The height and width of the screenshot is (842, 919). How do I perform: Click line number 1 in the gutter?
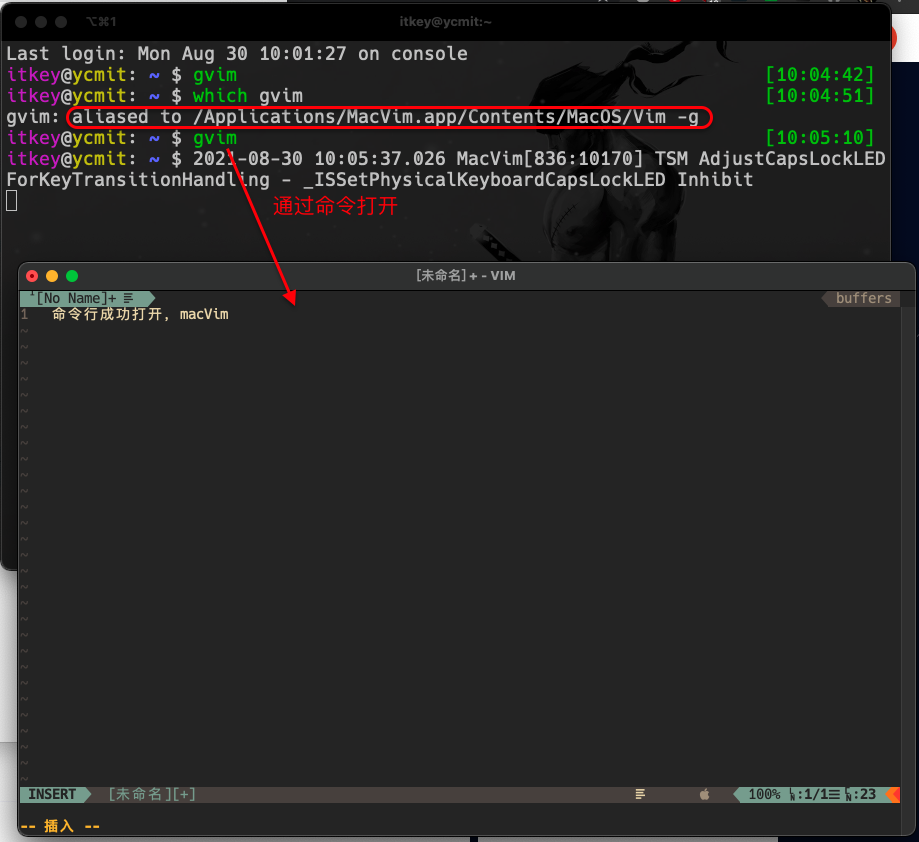(25, 315)
